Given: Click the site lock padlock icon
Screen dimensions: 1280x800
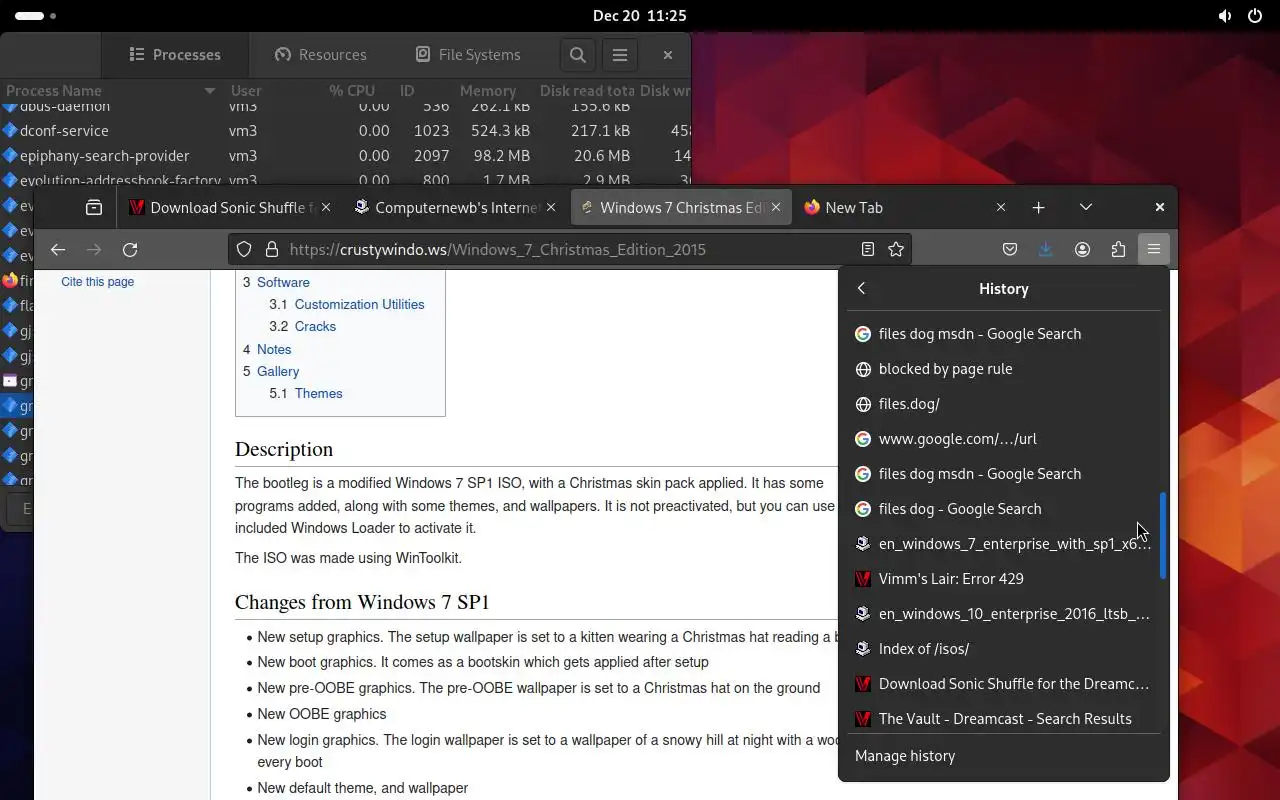Looking at the screenshot, I should pos(271,249).
